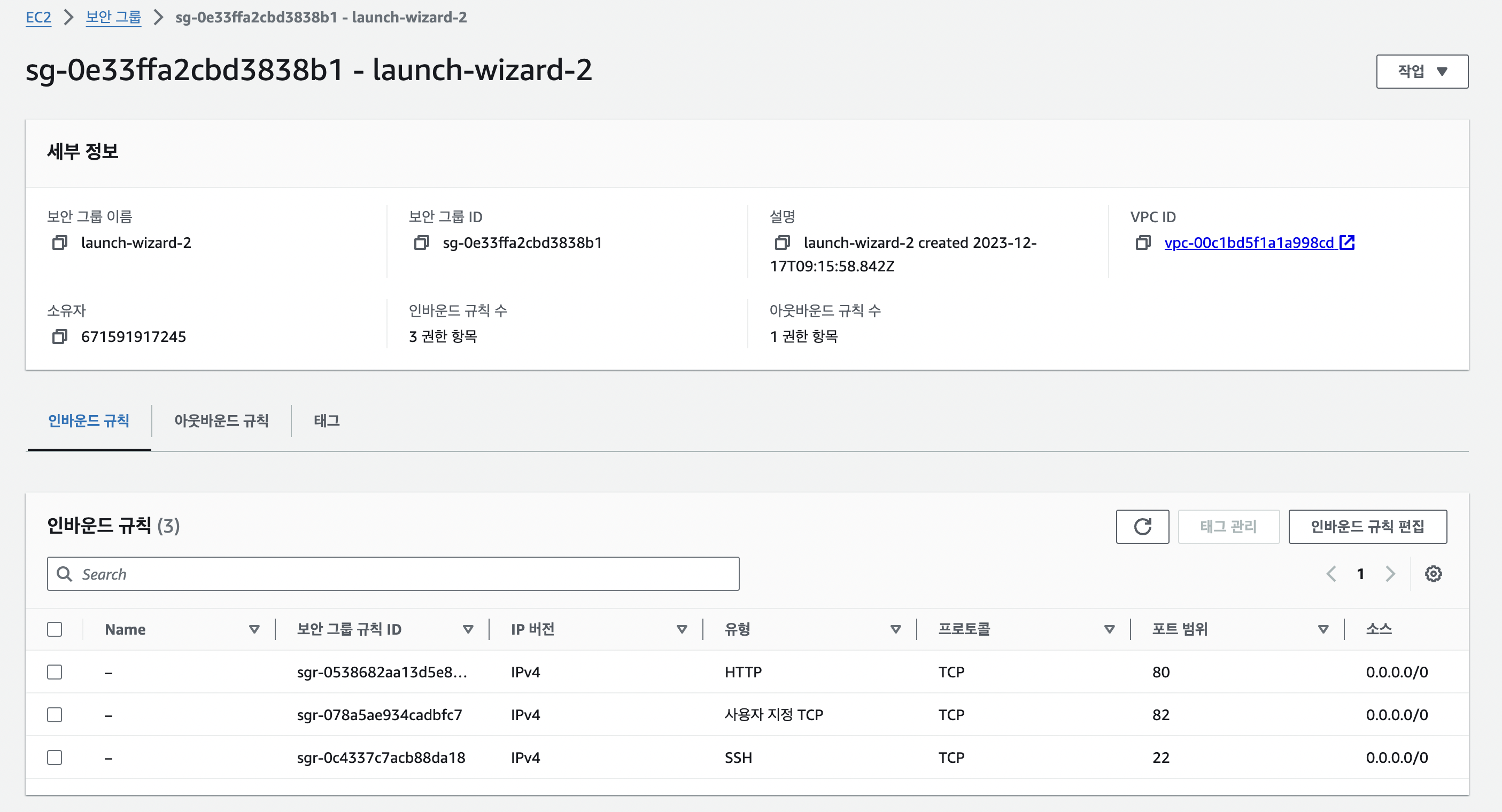Go to previous page of rules

(x=1331, y=574)
